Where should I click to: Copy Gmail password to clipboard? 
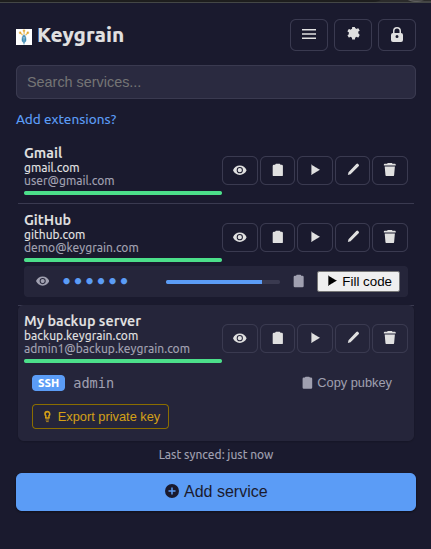(277, 171)
